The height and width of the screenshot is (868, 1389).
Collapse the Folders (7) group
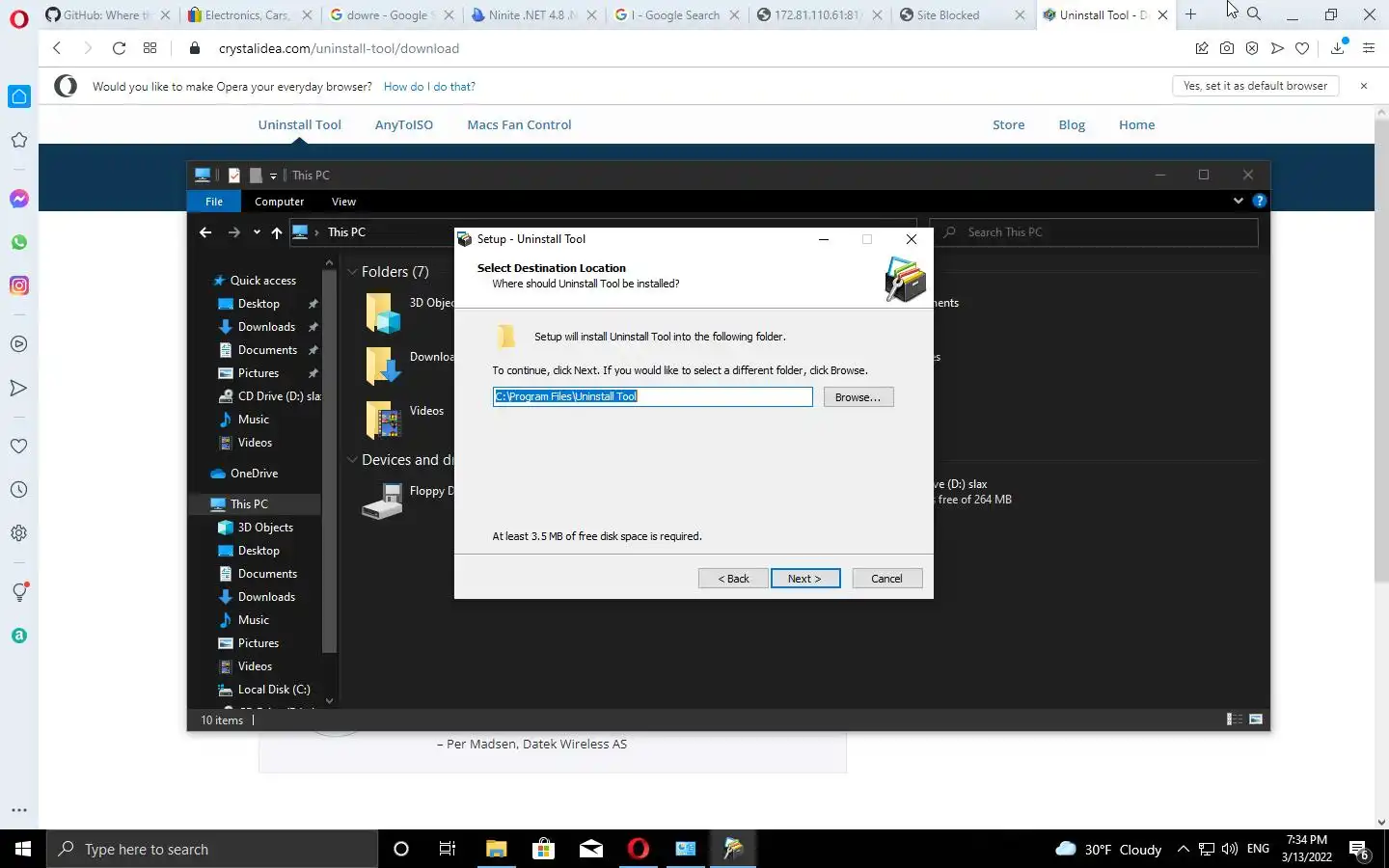(352, 272)
